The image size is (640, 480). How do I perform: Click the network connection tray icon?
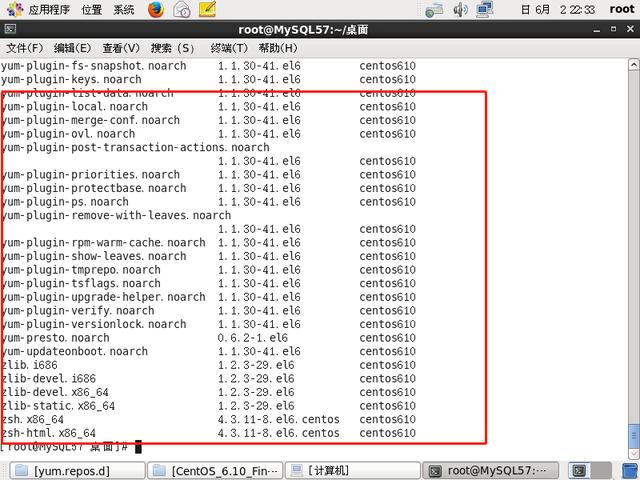[x=485, y=9]
